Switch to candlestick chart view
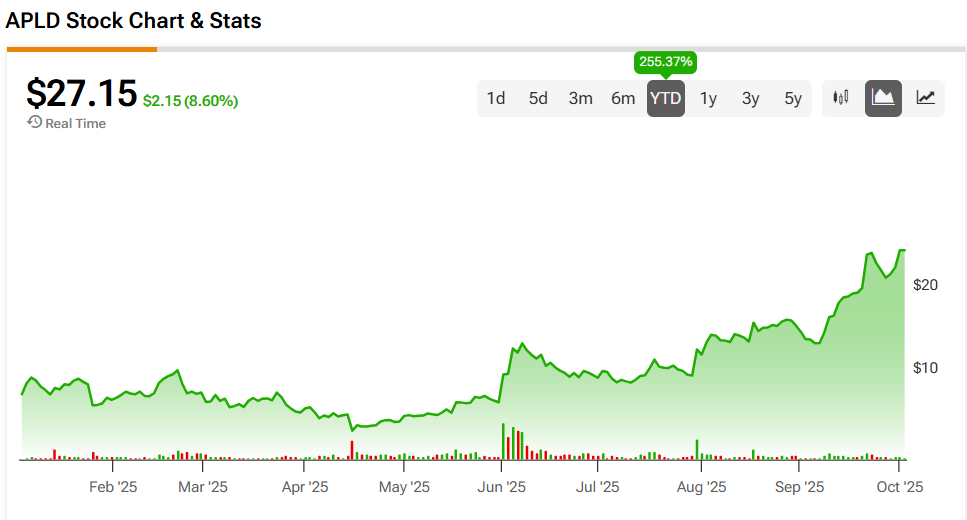 pos(841,98)
